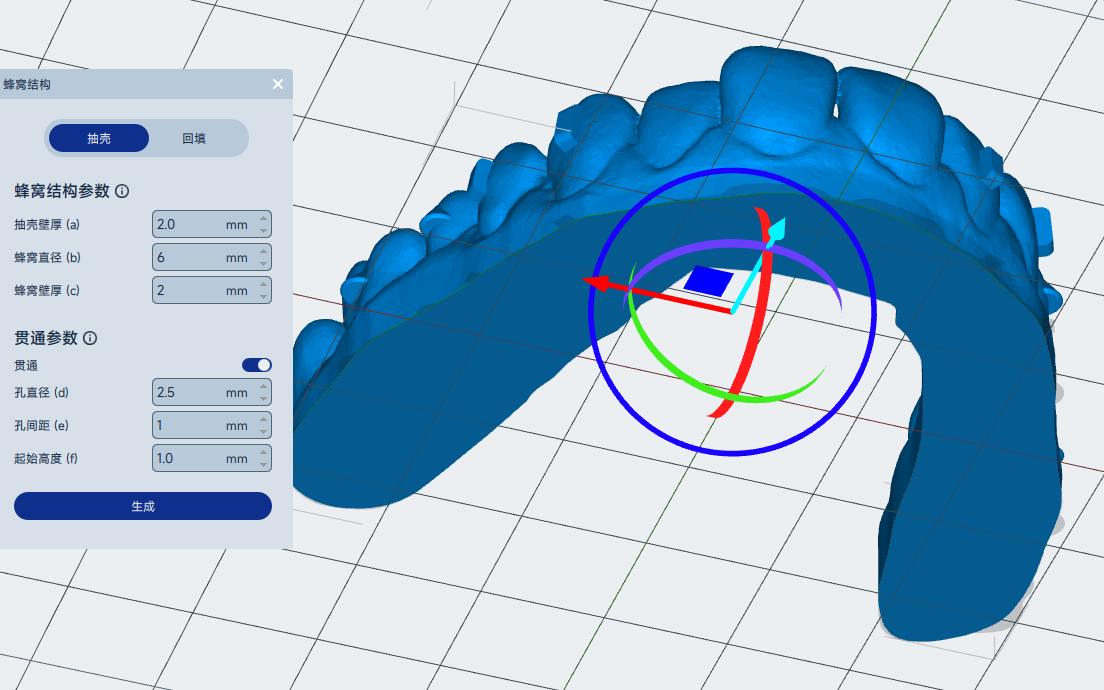Decrease 孔间距 (e) with down arrow

click(263, 432)
